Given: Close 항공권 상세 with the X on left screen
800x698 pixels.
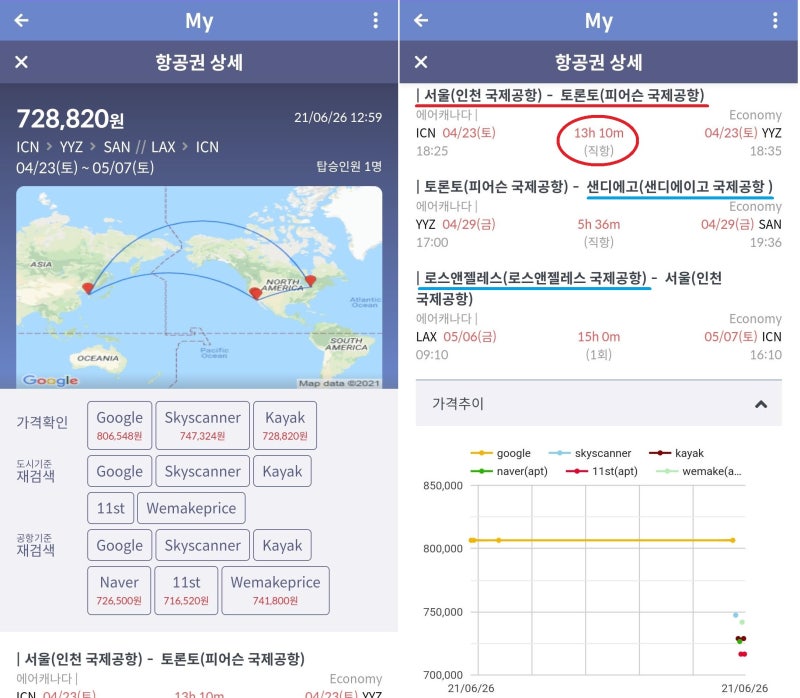Looking at the screenshot, I should pos(20,61).
